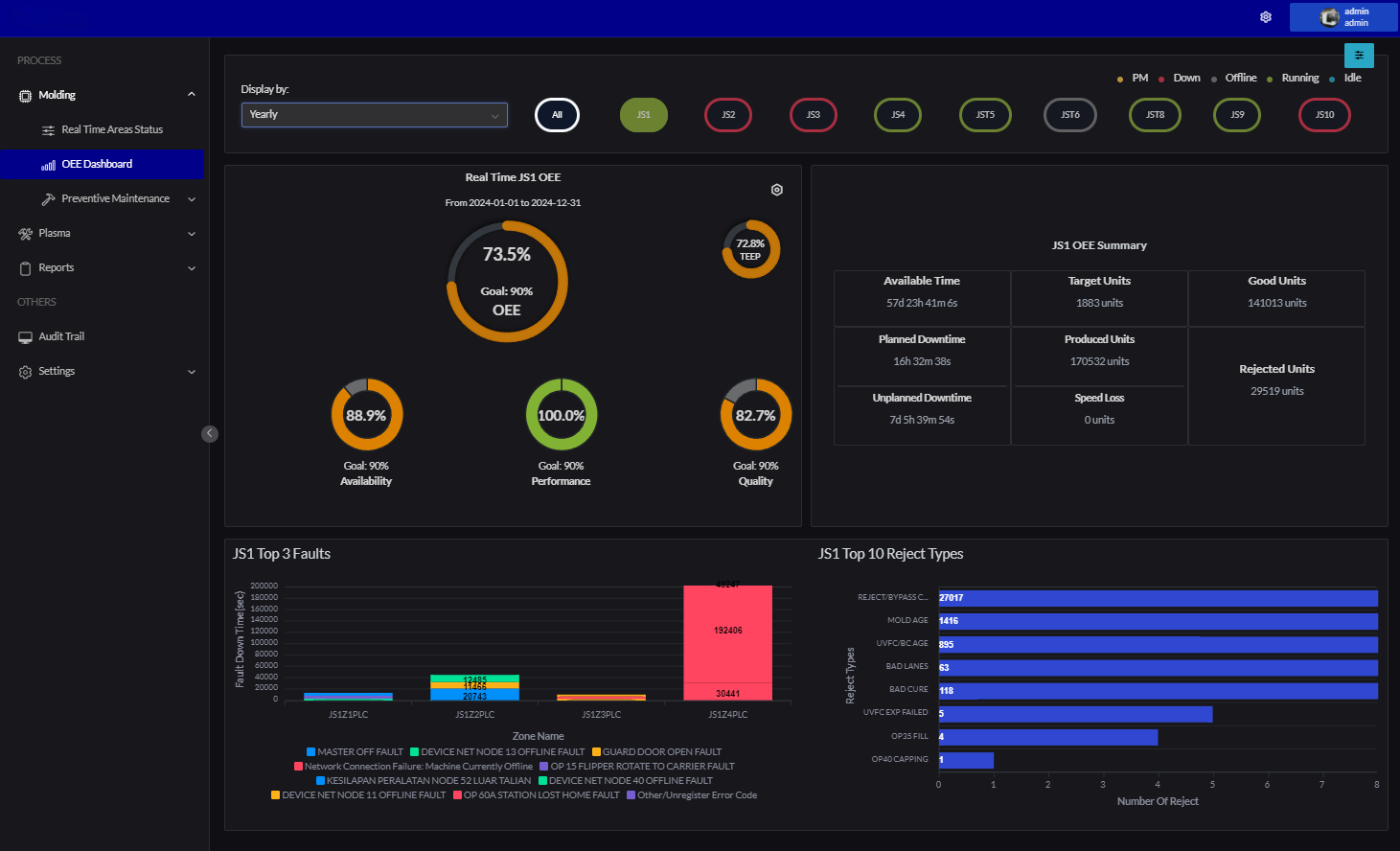The width and height of the screenshot is (1400, 851).
Task: Click the Audit Trail monitor icon
Action: (x=25, y=337)
